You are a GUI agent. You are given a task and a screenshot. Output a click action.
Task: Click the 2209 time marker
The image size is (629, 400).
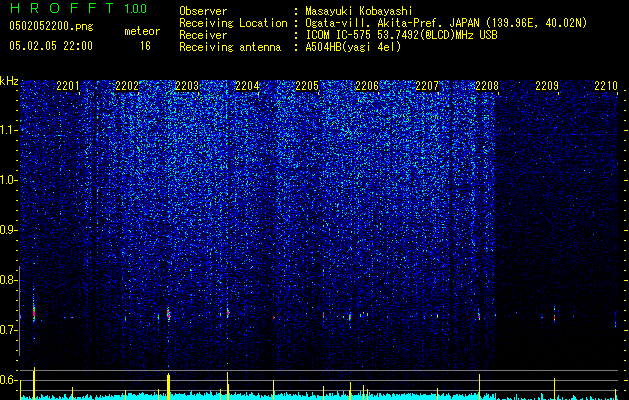point(547,86)
